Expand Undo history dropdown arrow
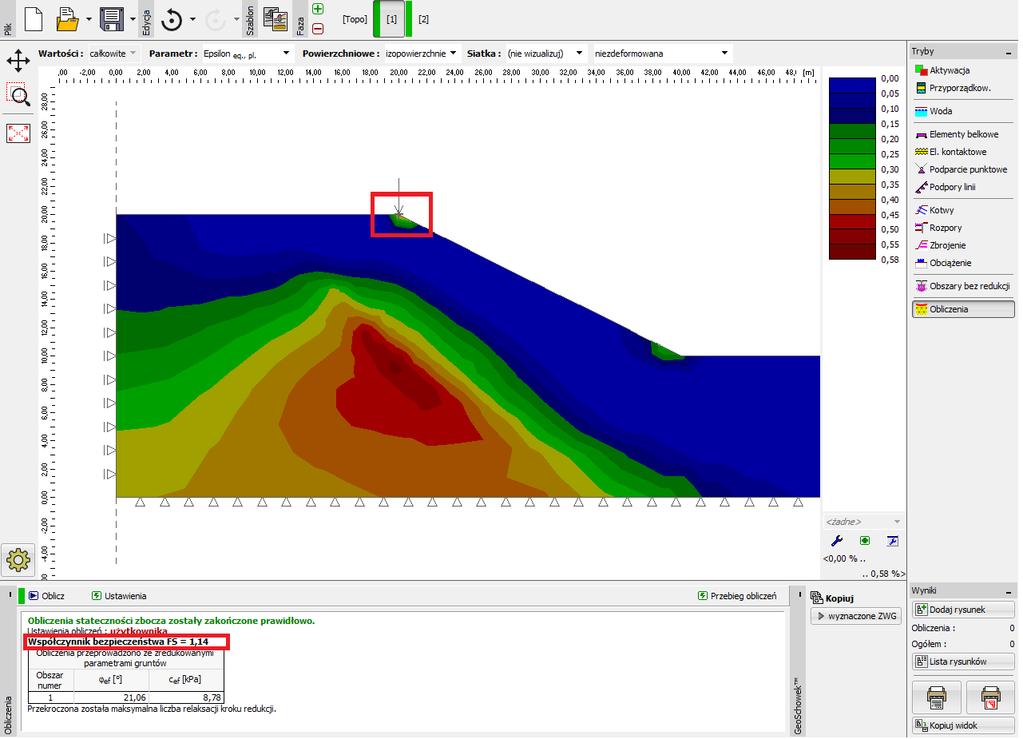Screen dimensions: 1023x739 tap(192, 20)
